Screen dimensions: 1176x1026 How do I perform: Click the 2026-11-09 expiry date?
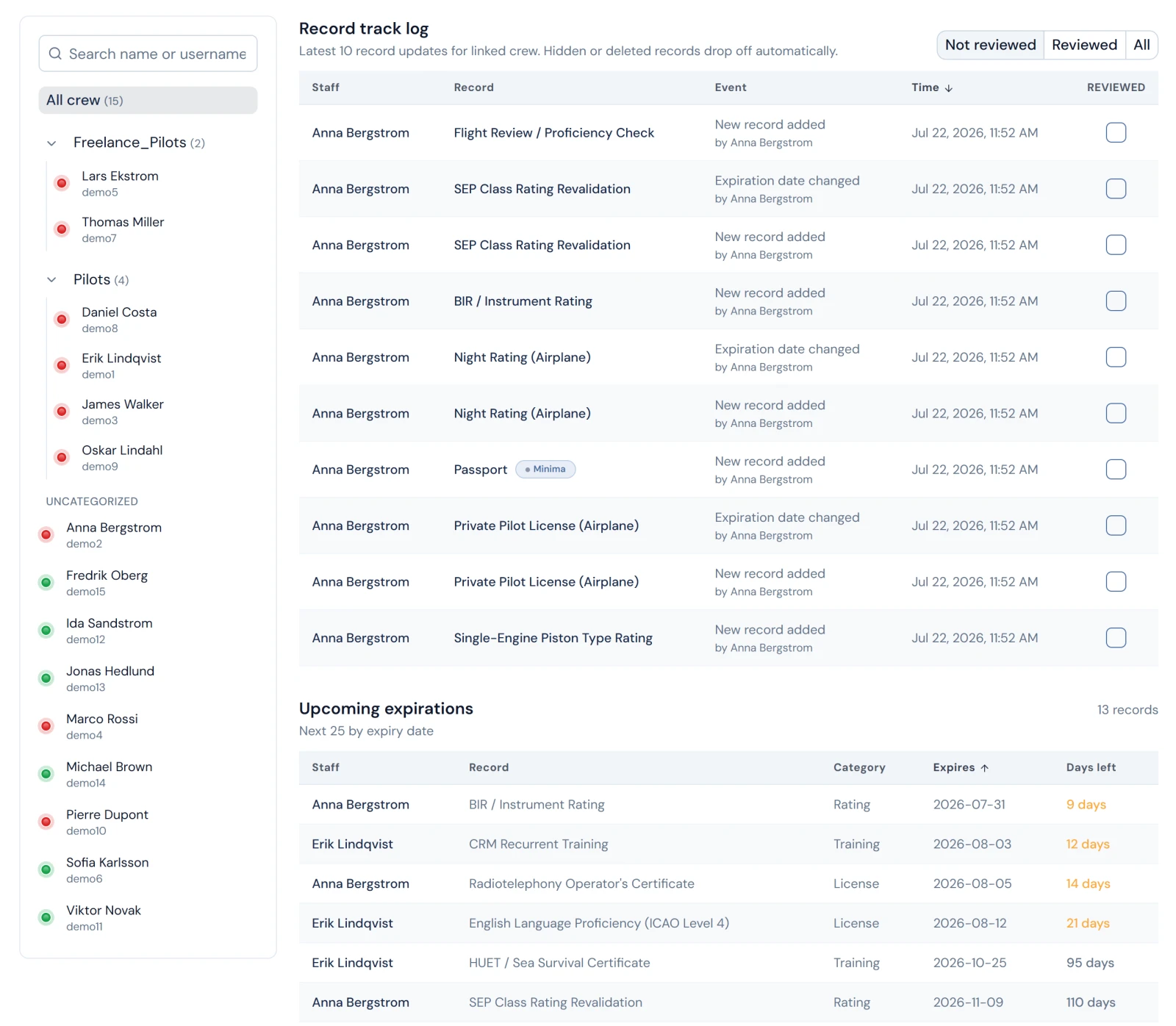968,1002
